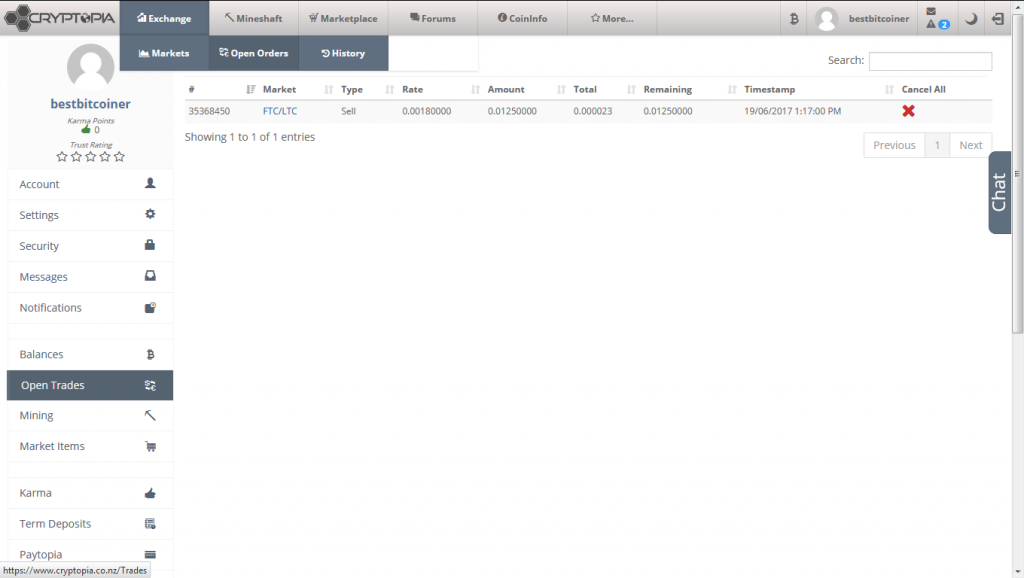Go to Next page
Screen dimensions: 1024x578
point(970,145)
